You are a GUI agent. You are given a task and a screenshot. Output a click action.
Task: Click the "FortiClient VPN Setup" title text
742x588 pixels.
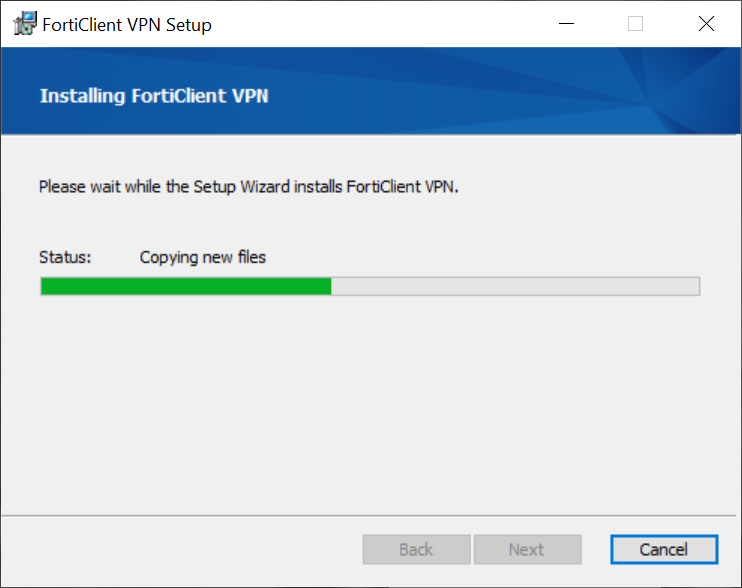coord(127,25)
